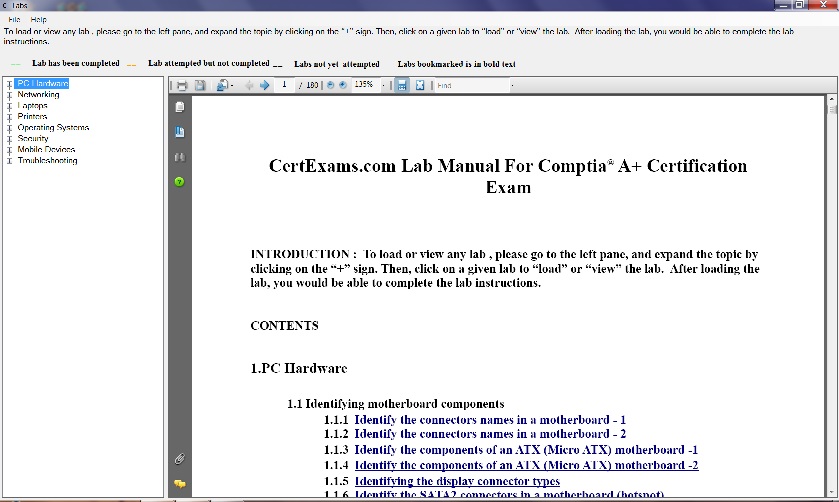Viewport: 839px width, 502px height.
Task: Click "1.1 Identifying motherboard components" text
Action: click(x=395, y=404)
